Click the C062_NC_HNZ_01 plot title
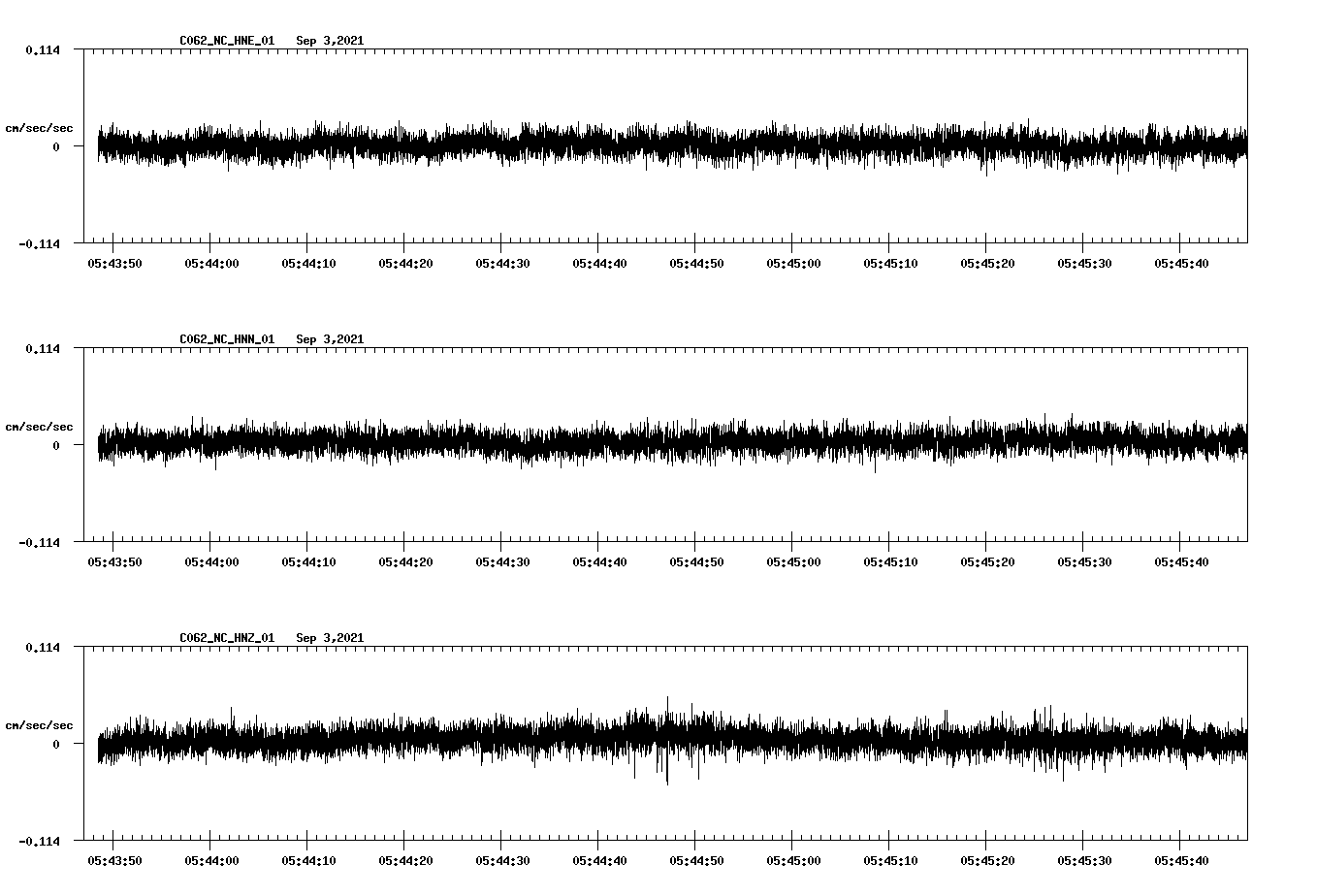This screenshot has width=1317, height=896. pos(227,638)
